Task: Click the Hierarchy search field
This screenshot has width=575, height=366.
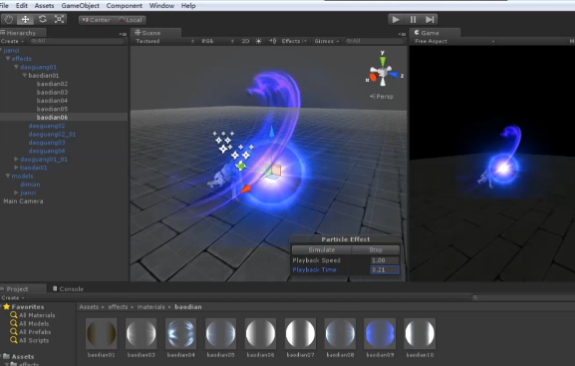Action: tap(77, 41)
